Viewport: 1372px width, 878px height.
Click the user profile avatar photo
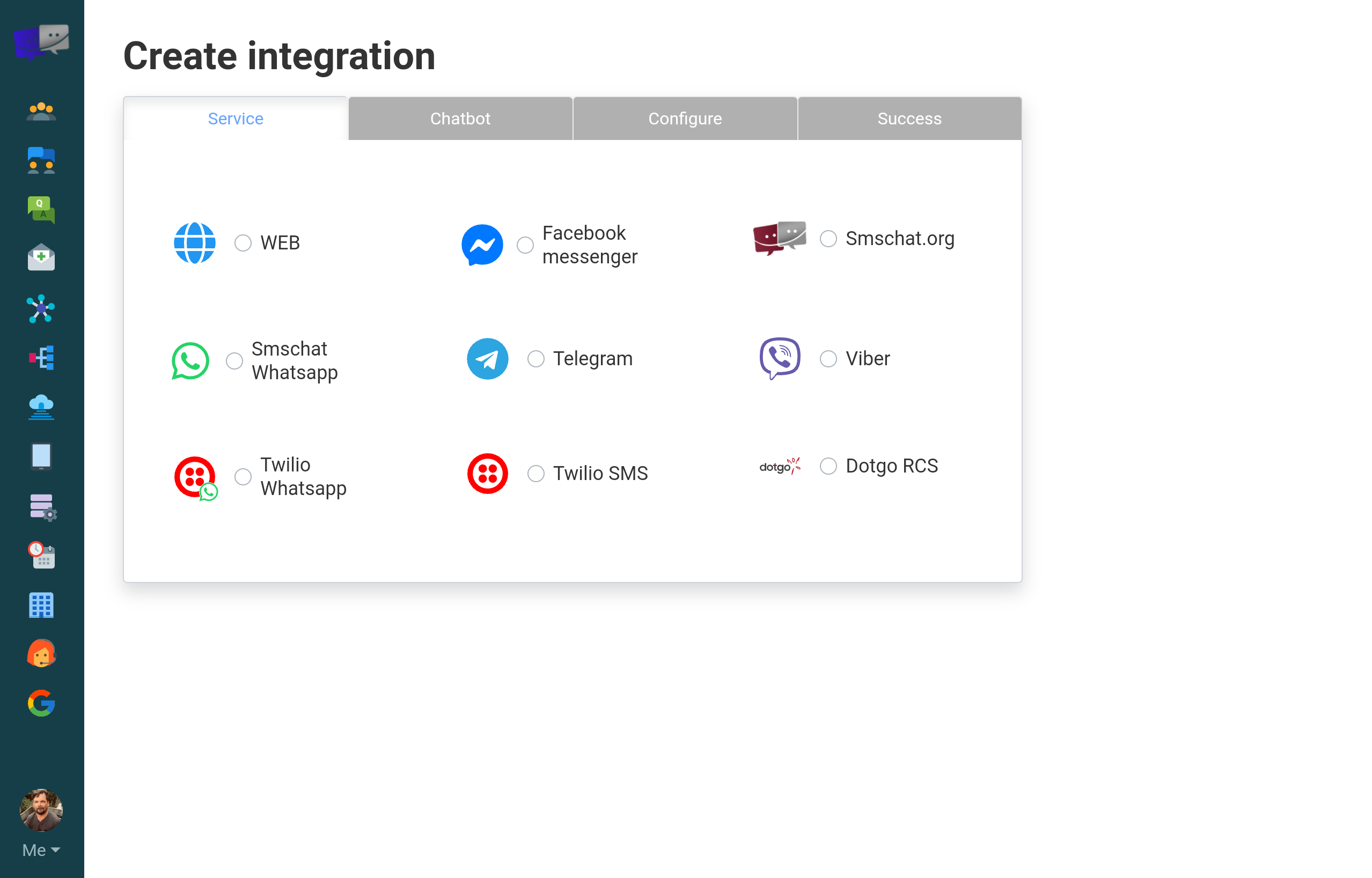pyautogui.click(x=42, y=810)
